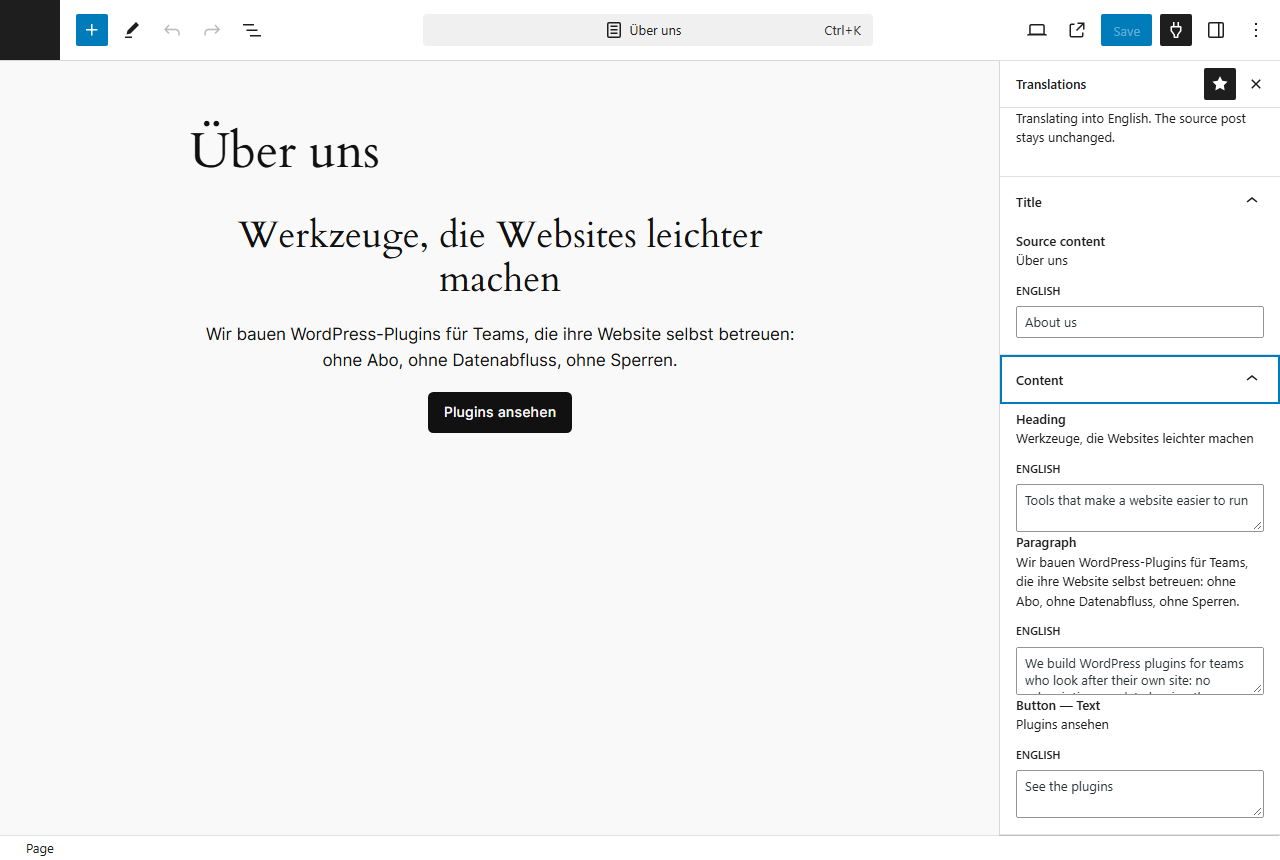Screen dimensions: 1280x860
Task: Select the heading Werkzeuge, die Websites leichter machen
Action: (x=500, y=257)
